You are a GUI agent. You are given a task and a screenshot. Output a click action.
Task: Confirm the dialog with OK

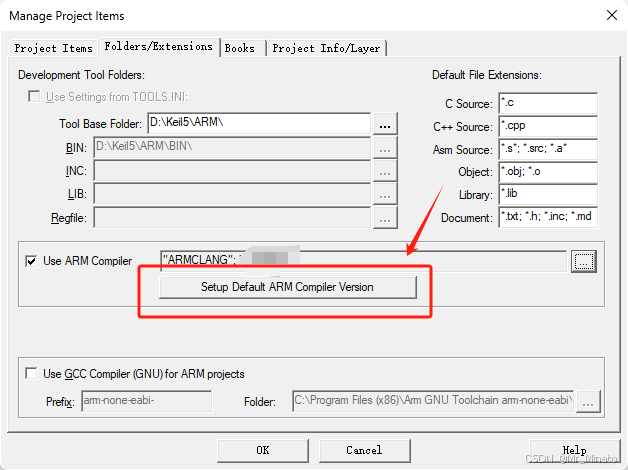[x=263, y=450]
